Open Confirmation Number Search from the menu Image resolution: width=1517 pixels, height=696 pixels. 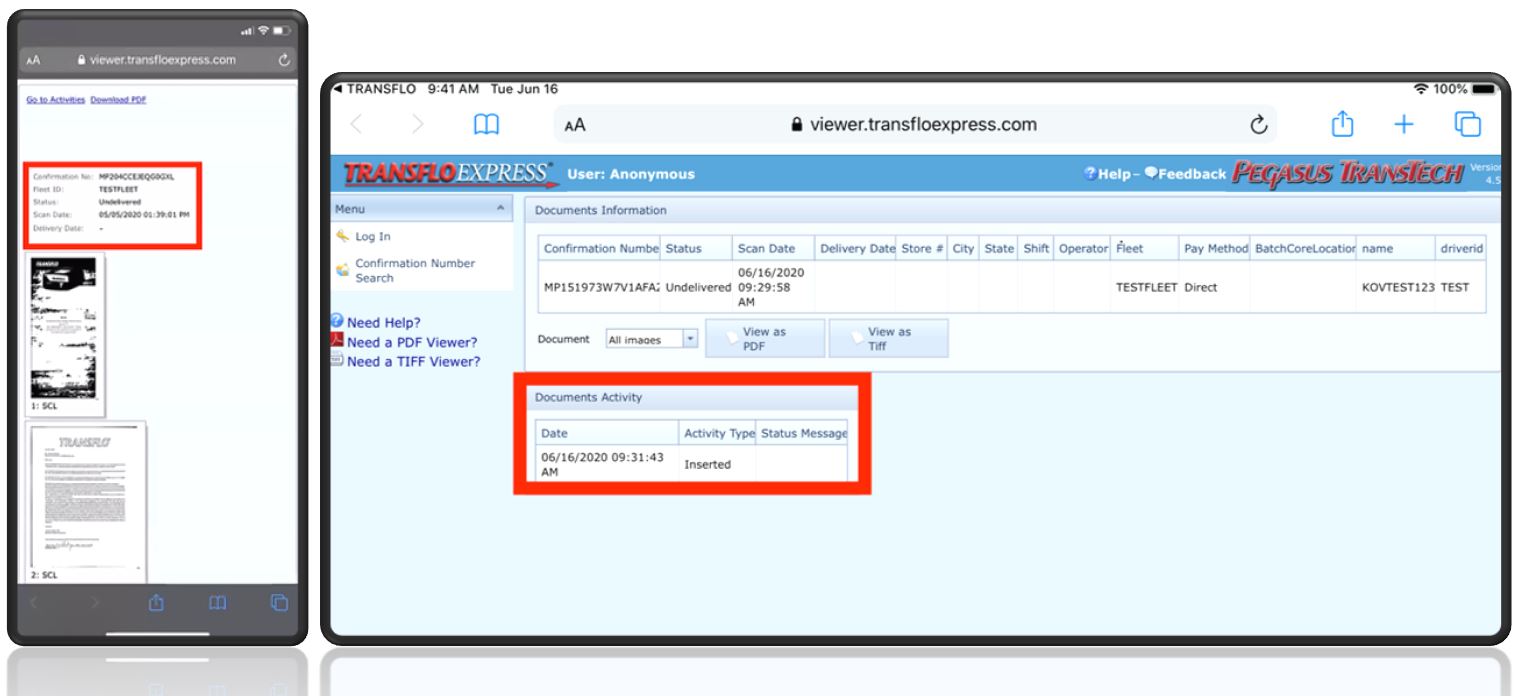(416, 271)
